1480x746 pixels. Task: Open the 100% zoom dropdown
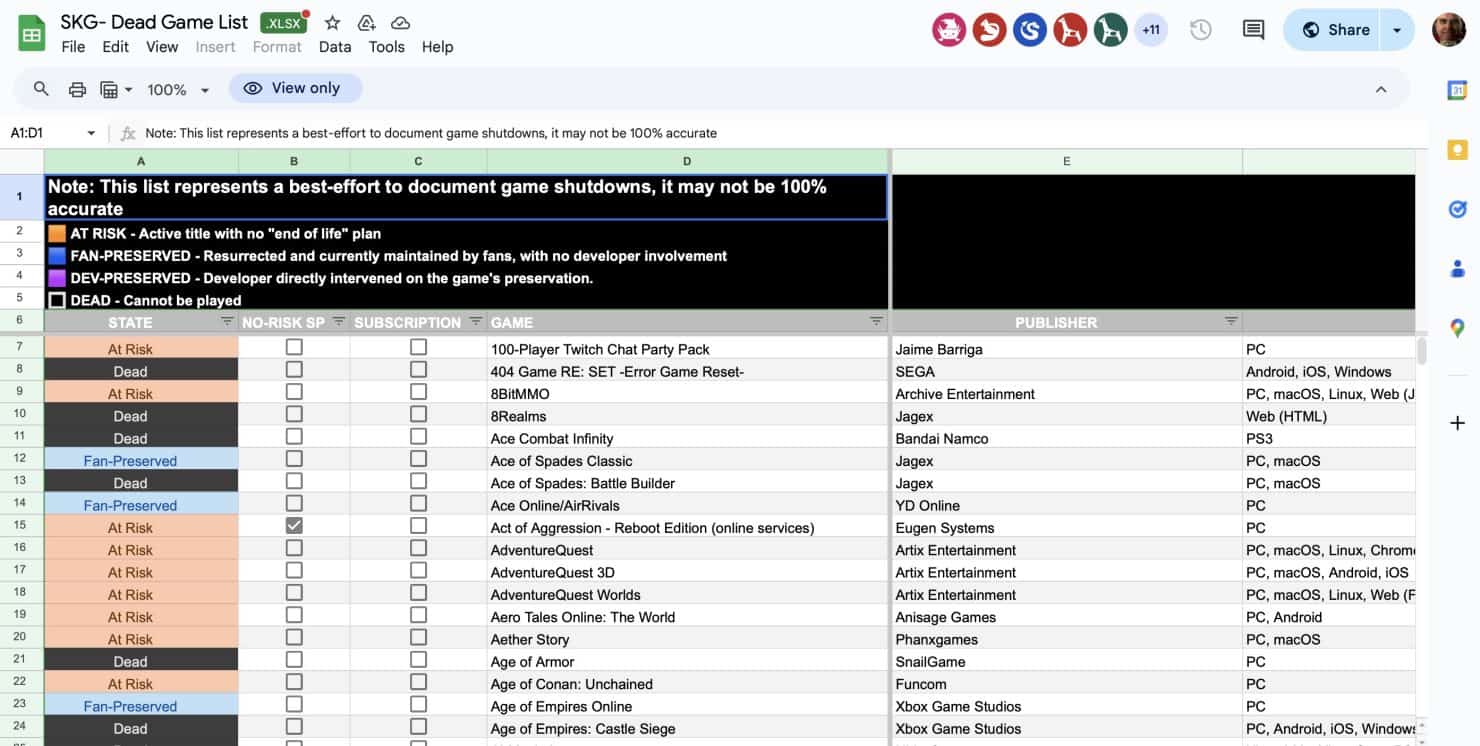coord(178,89)
